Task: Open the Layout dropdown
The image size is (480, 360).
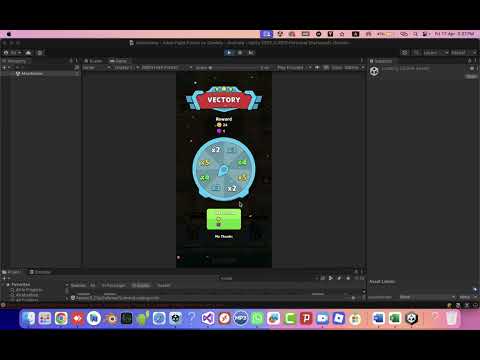Action: point(463,53)
